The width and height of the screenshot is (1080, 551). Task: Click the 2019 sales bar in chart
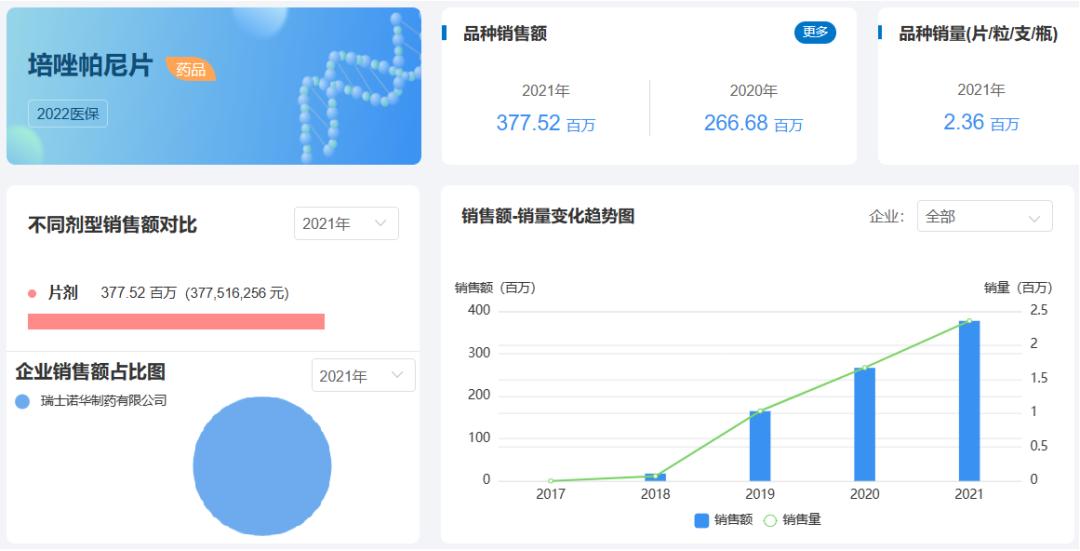760,446
